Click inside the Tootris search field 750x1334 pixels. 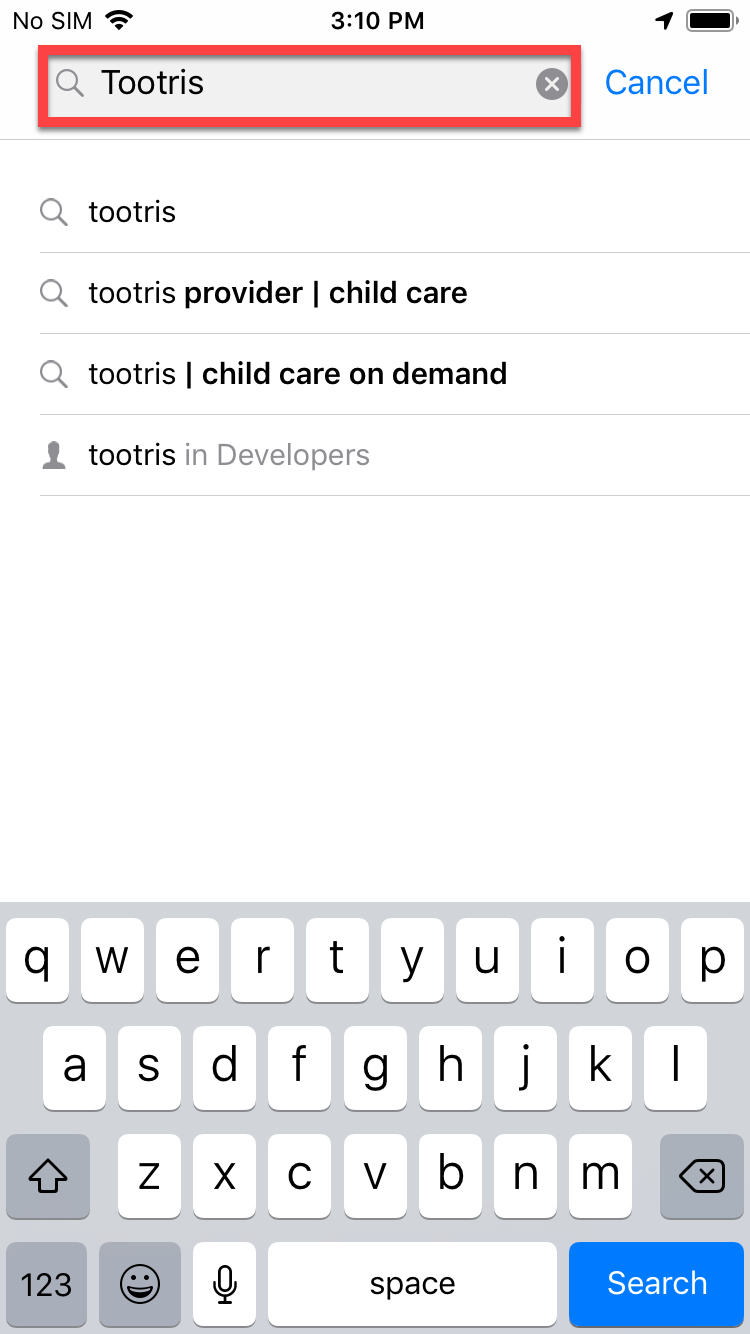310,84
